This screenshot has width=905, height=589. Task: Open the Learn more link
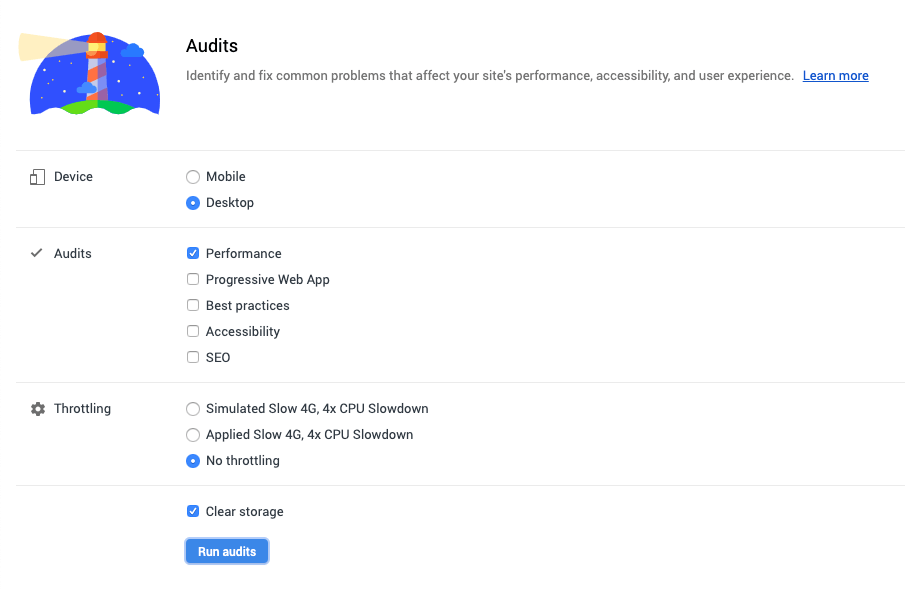point(835,75)
